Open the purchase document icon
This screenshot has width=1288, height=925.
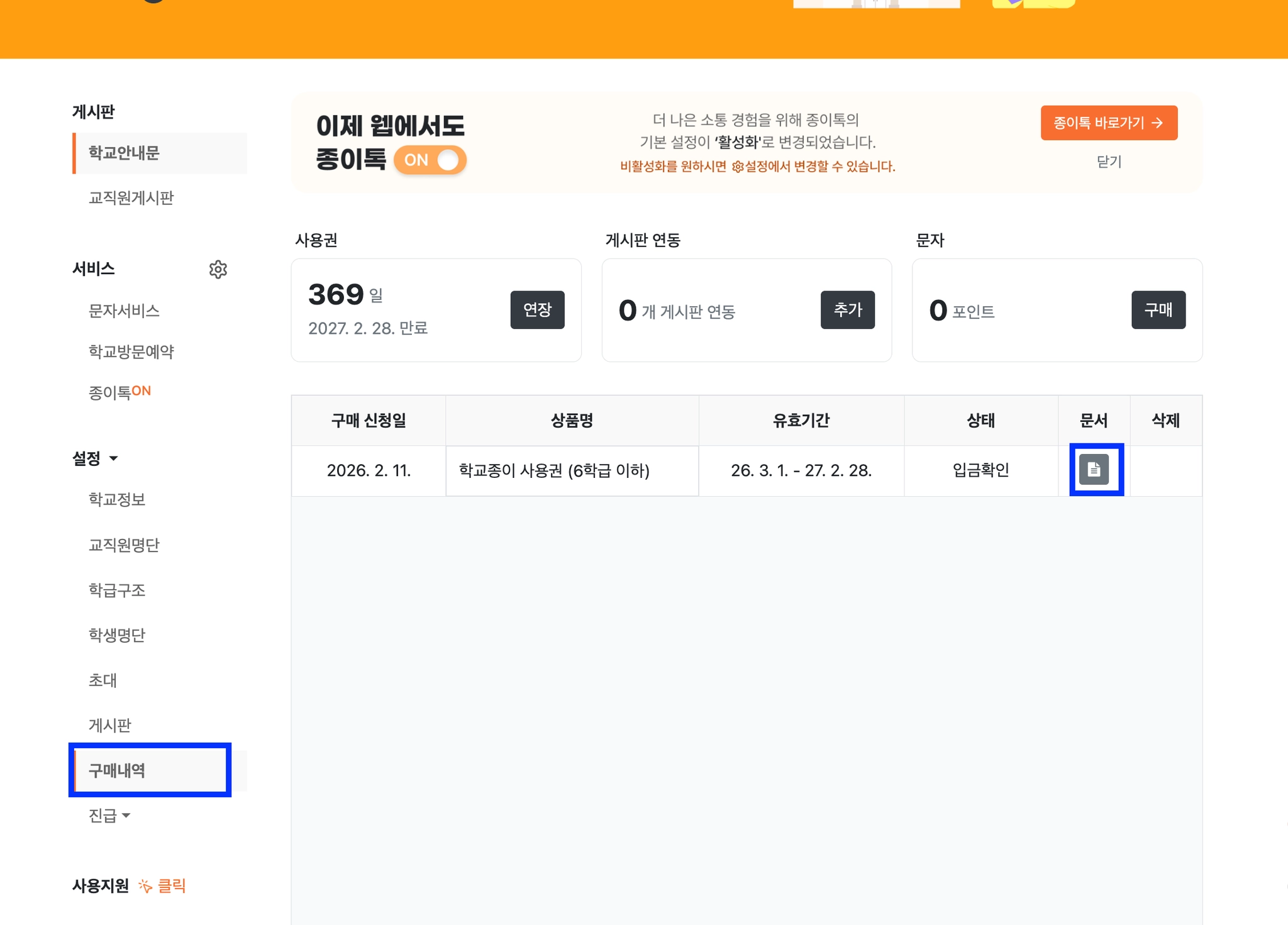coord(1094,470)
